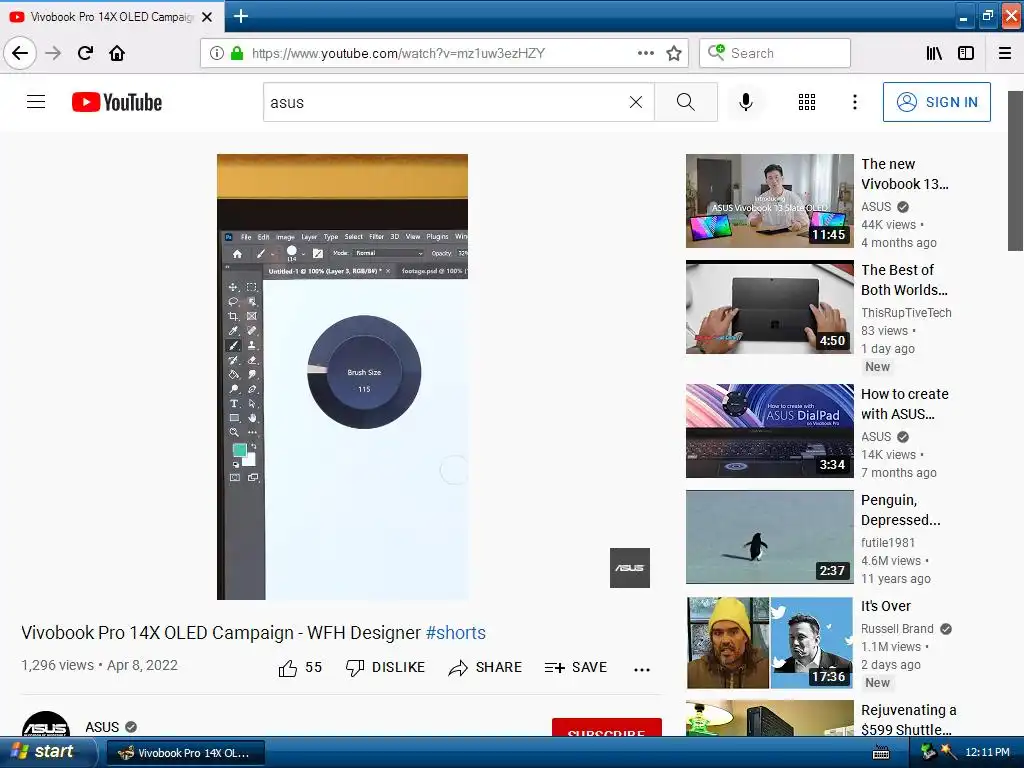The width and height of the screenshot is (1024, 768).
Task: Select the Vivobook Pro 14X OLED Campaign tab
Action: (x=112, y=17)
